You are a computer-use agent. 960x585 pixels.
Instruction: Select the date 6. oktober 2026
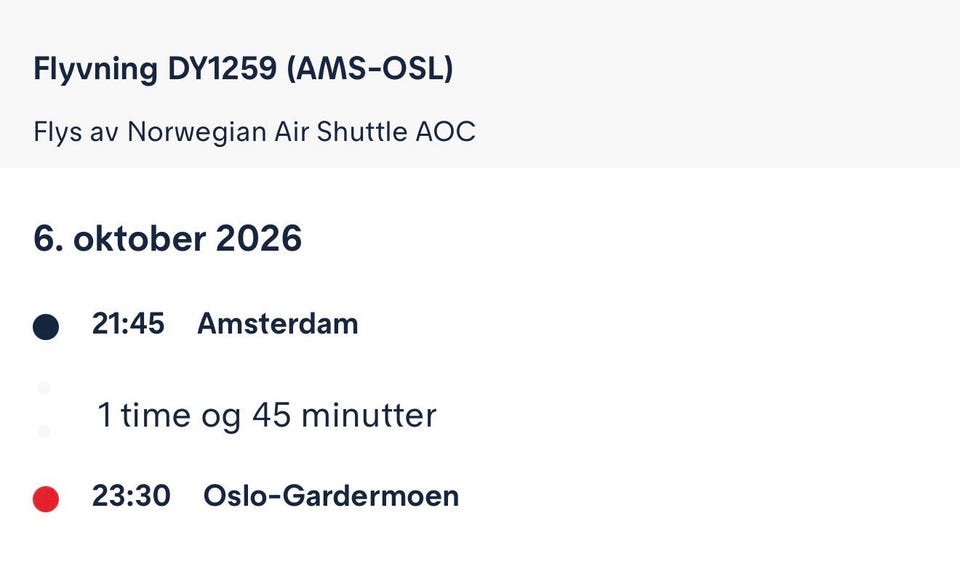168,238
